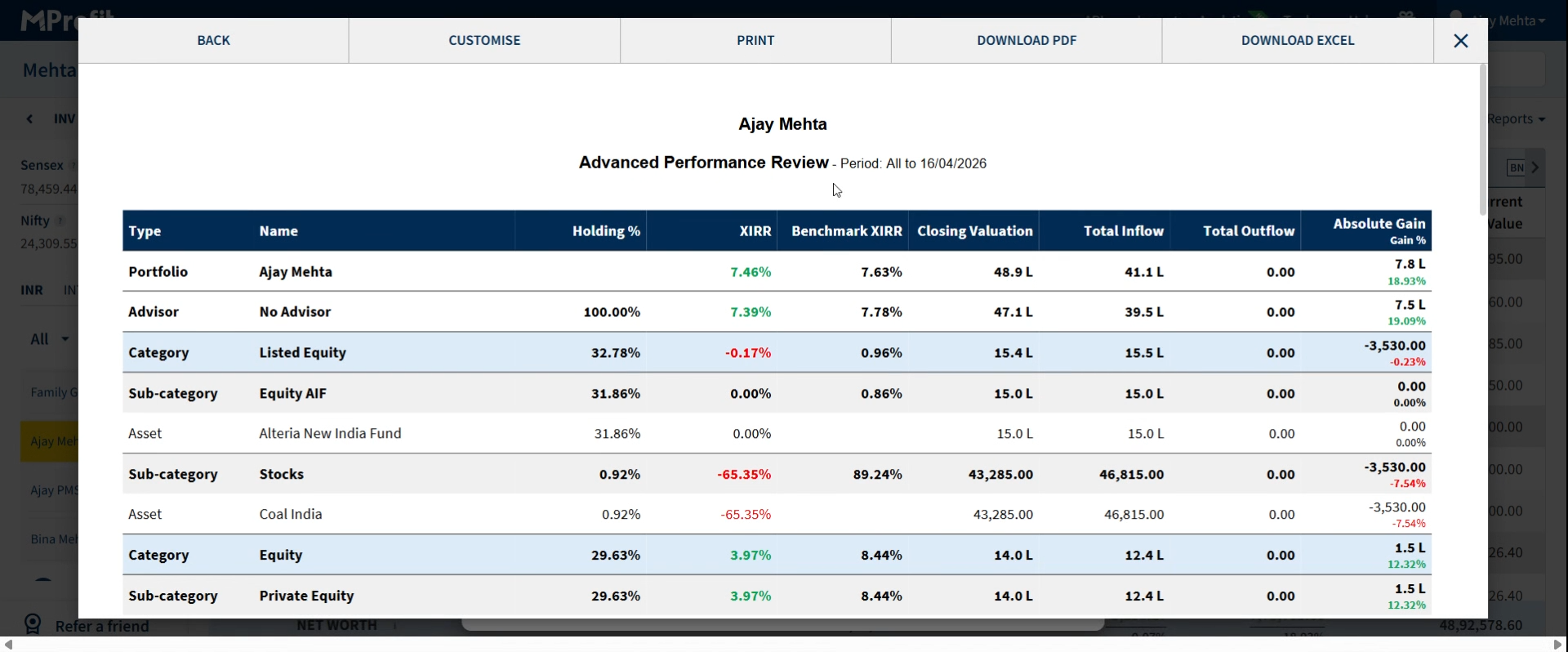
Task: Open the Reports dropdown
Action: tap(1517, 119)
